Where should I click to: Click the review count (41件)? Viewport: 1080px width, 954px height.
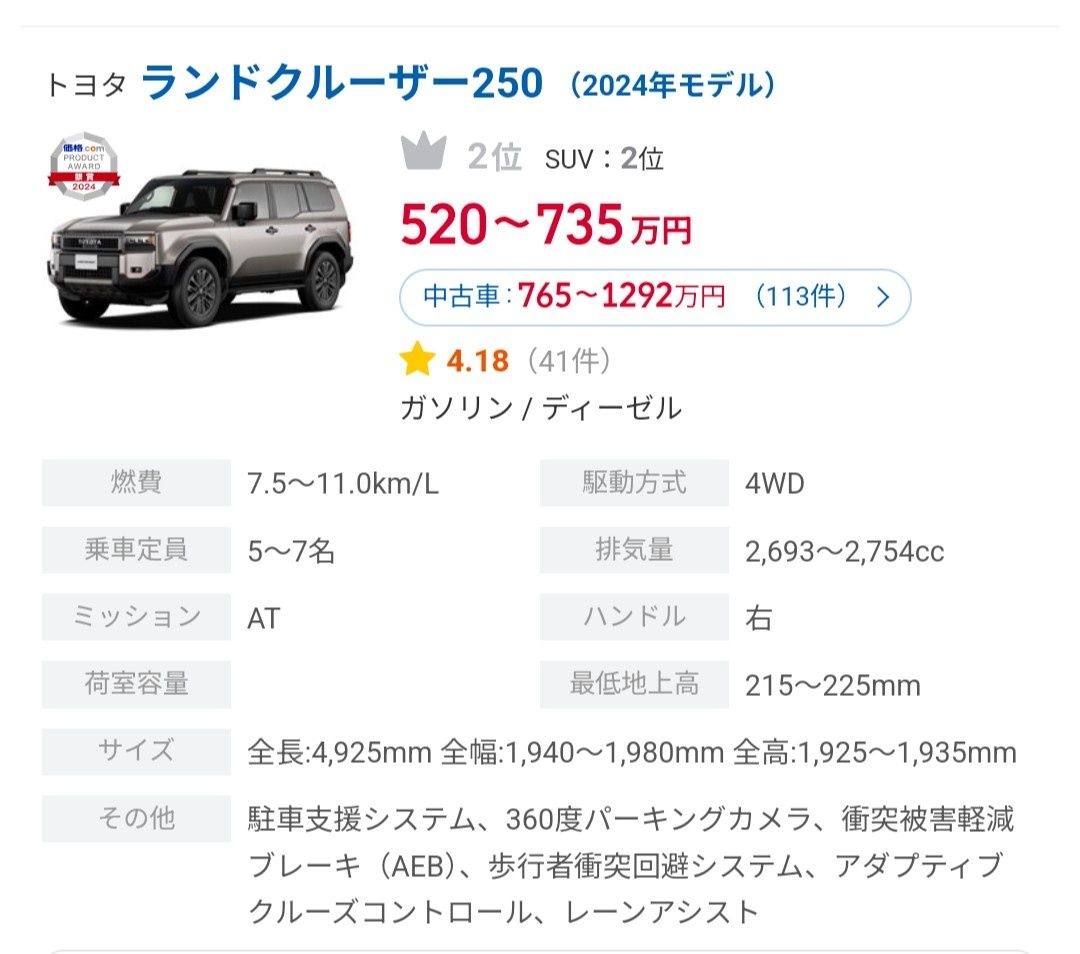pyautogui.click(x=569, y=360)
